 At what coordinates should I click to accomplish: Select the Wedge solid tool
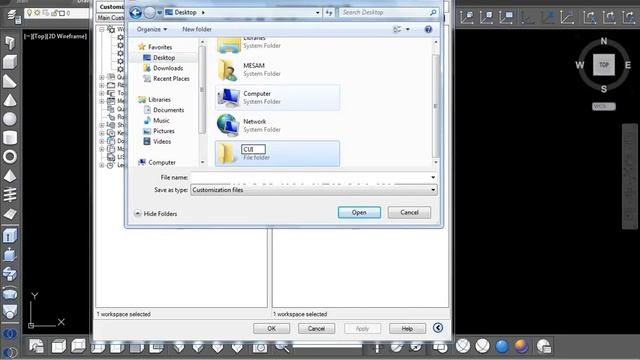click(10, 81)
